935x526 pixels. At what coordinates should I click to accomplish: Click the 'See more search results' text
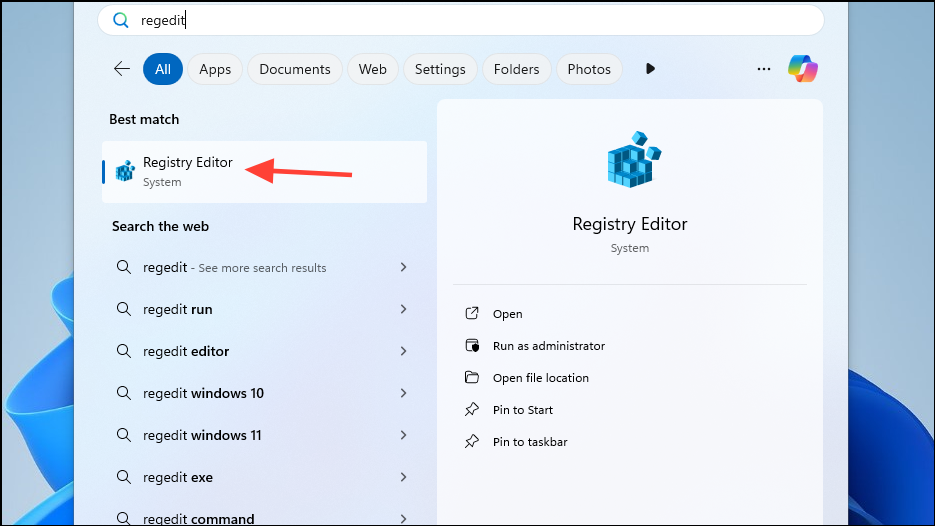(262, 268)
